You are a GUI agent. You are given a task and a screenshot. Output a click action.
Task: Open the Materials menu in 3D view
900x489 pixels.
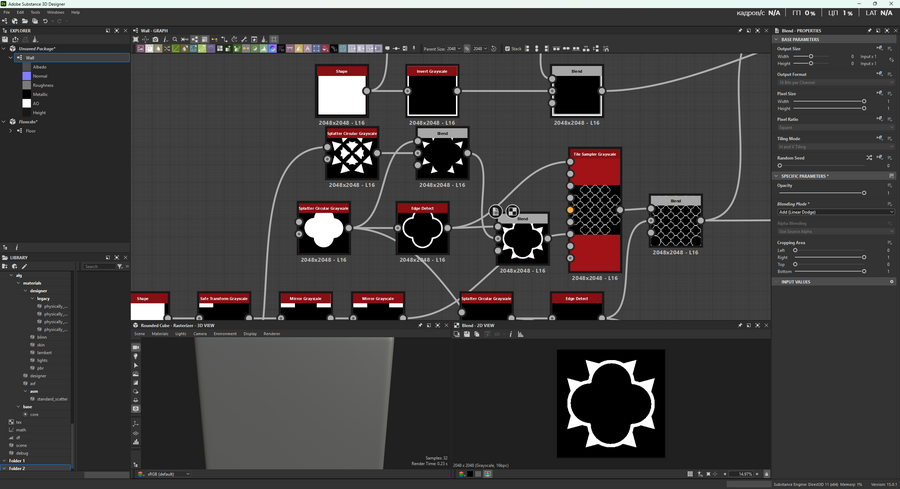coord(160,333)
